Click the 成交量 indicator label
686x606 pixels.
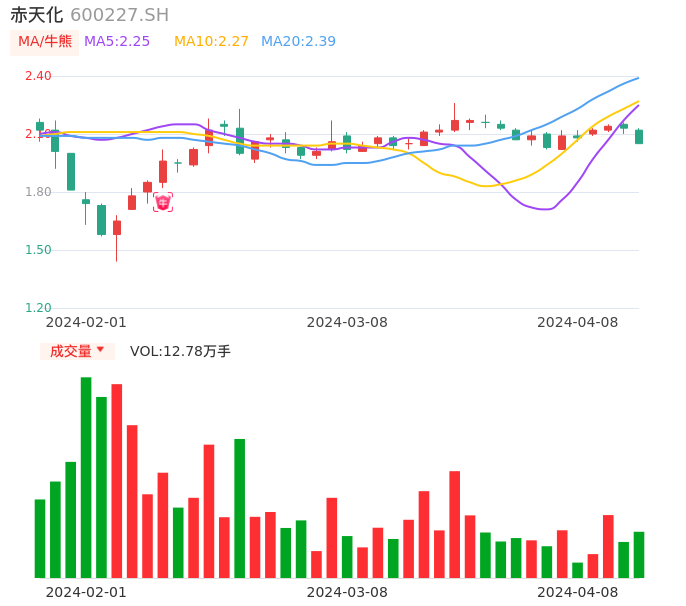tap(70, 351)
